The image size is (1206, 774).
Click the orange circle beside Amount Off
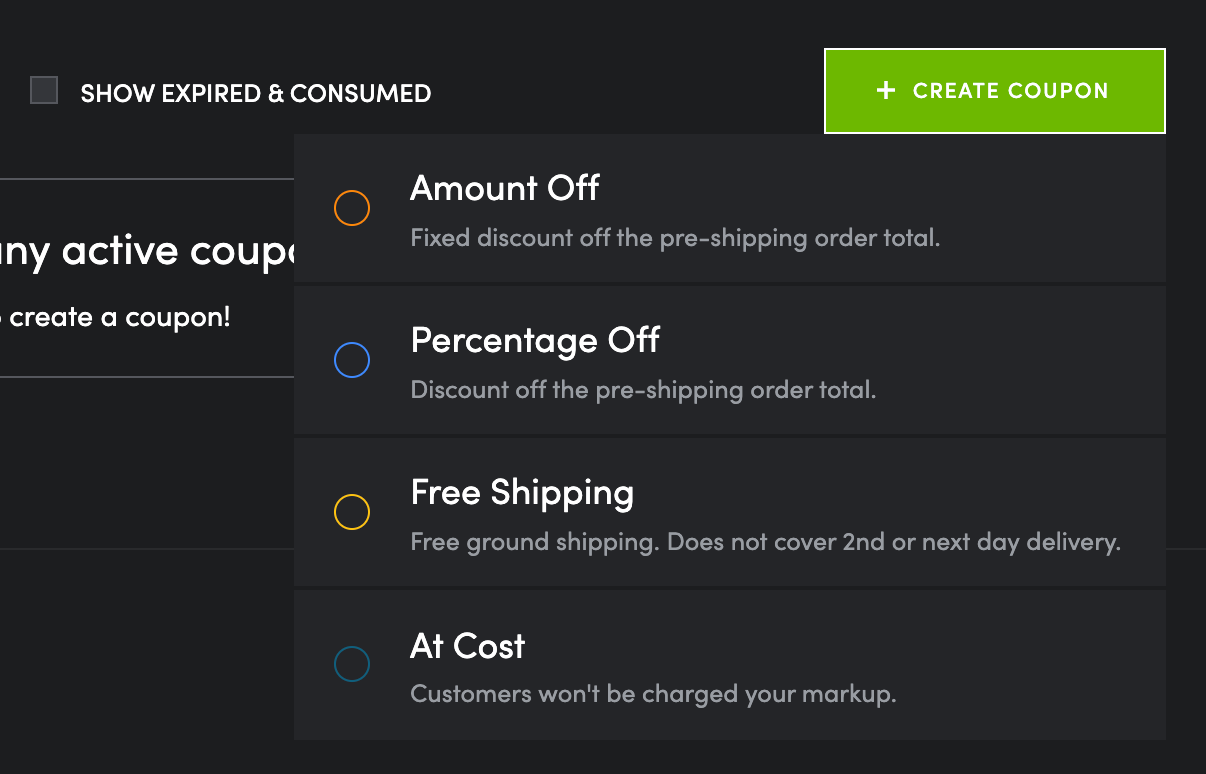tap(352, 208)
